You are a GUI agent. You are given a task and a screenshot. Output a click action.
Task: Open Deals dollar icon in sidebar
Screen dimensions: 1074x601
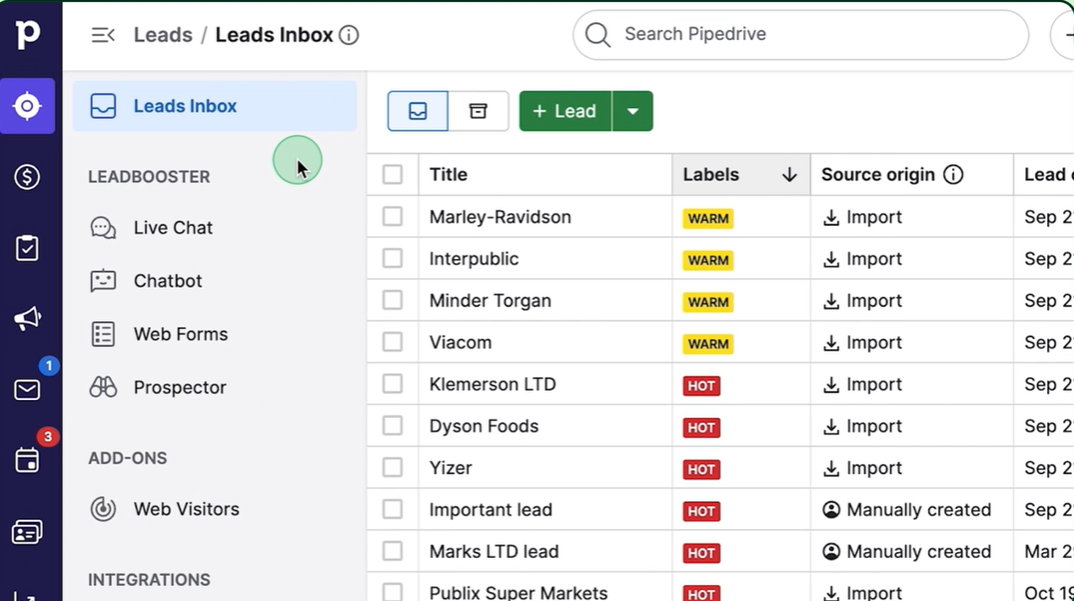(x=27, y=177)
